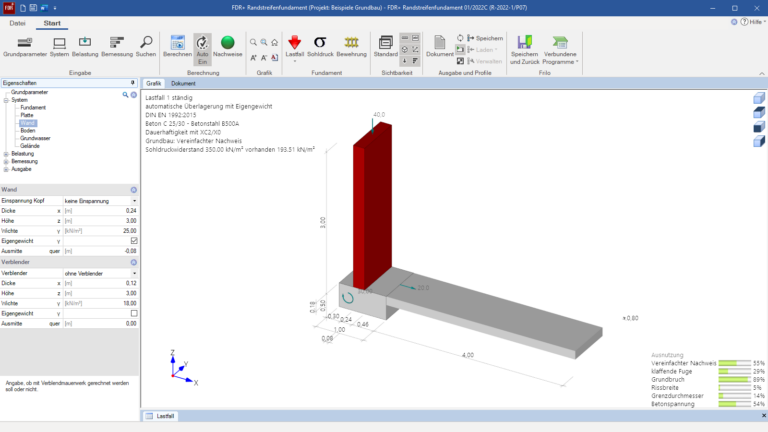Enable the Verblender Eigengewicht checkbox
This screenshot has width=768, height=432.
pyautogui.click(x=134, y=313)
